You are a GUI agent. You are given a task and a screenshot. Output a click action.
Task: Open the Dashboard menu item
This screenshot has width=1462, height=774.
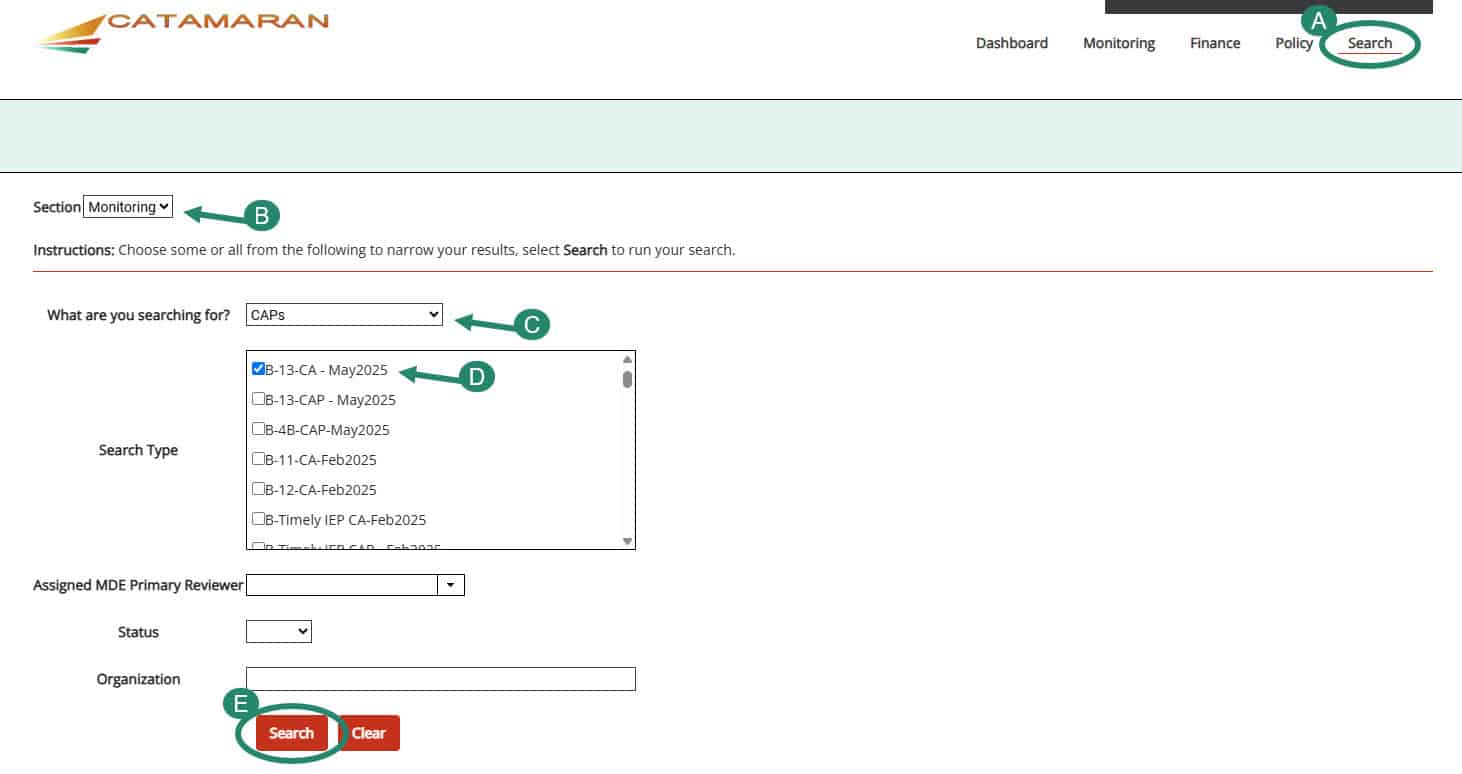point(1012,43)
